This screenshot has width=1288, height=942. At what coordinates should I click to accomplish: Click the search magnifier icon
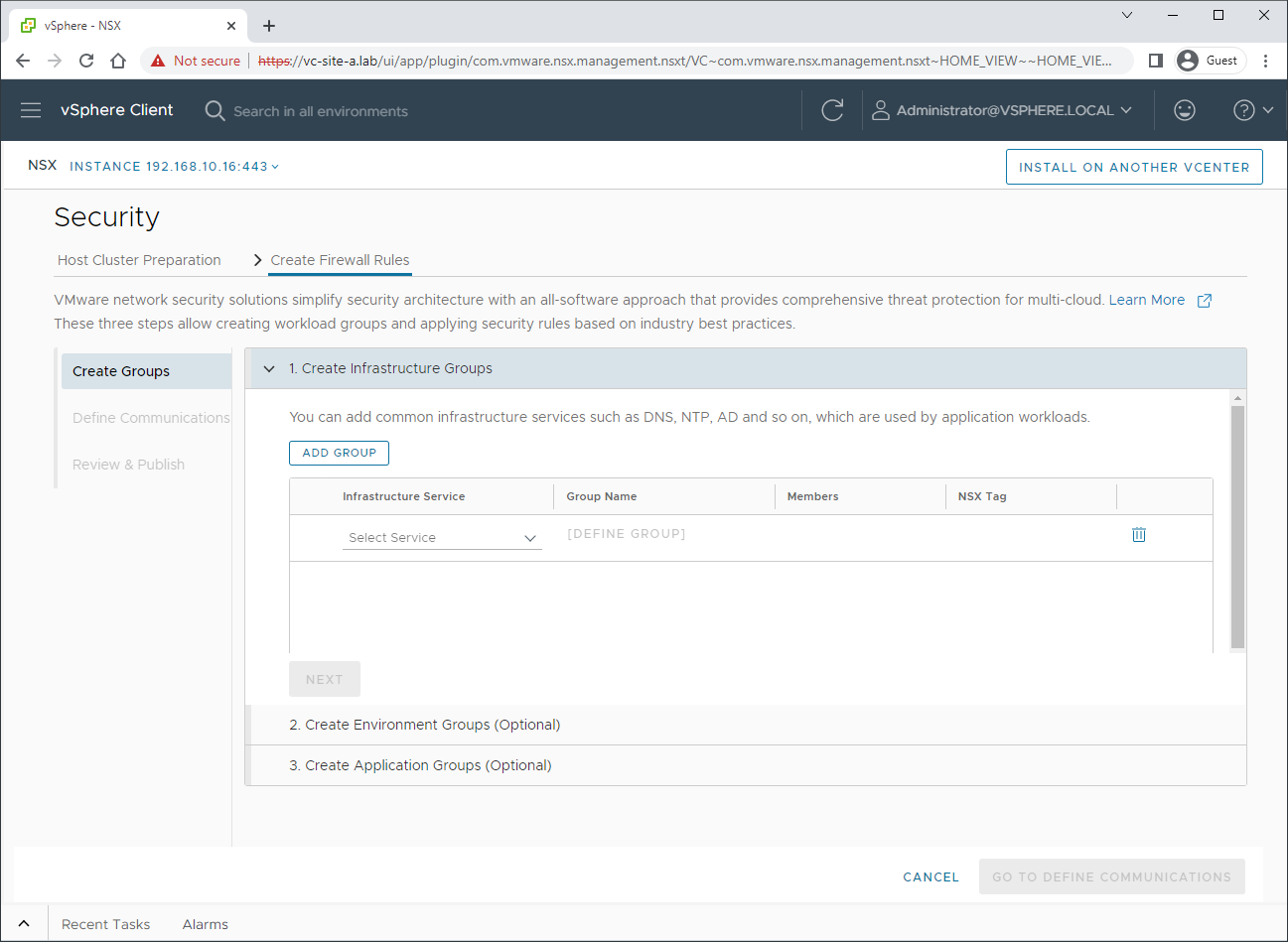215,110
